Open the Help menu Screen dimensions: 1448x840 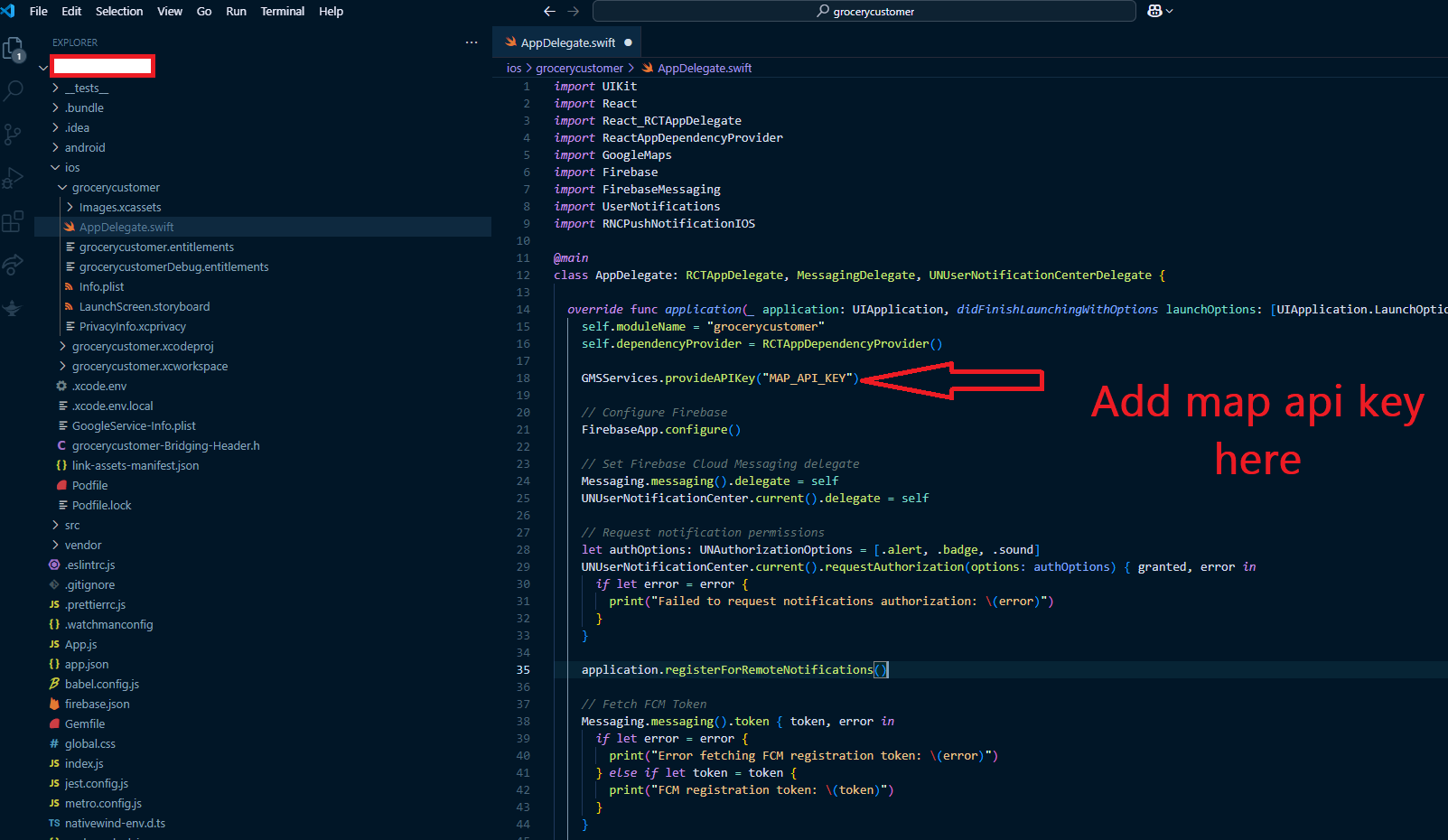tap(332, 11)
